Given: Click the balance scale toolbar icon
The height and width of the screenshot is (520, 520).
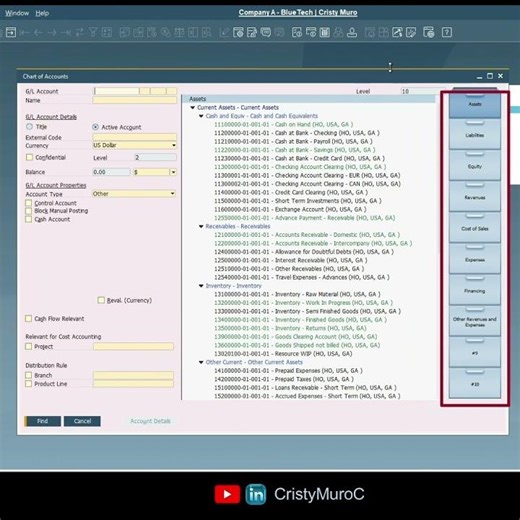Looking at the screenshot, I should coord(179,32).
